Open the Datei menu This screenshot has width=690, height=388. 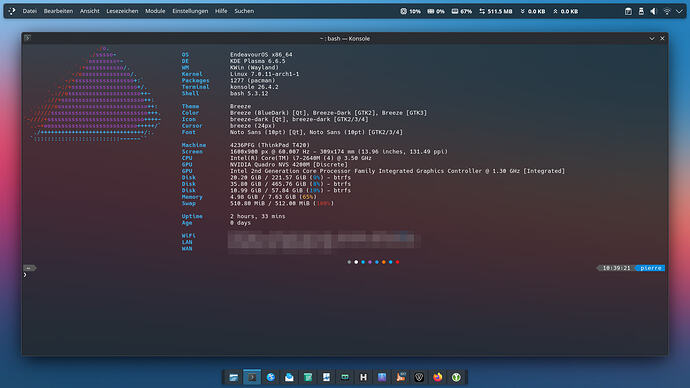[x=29, y=11]
